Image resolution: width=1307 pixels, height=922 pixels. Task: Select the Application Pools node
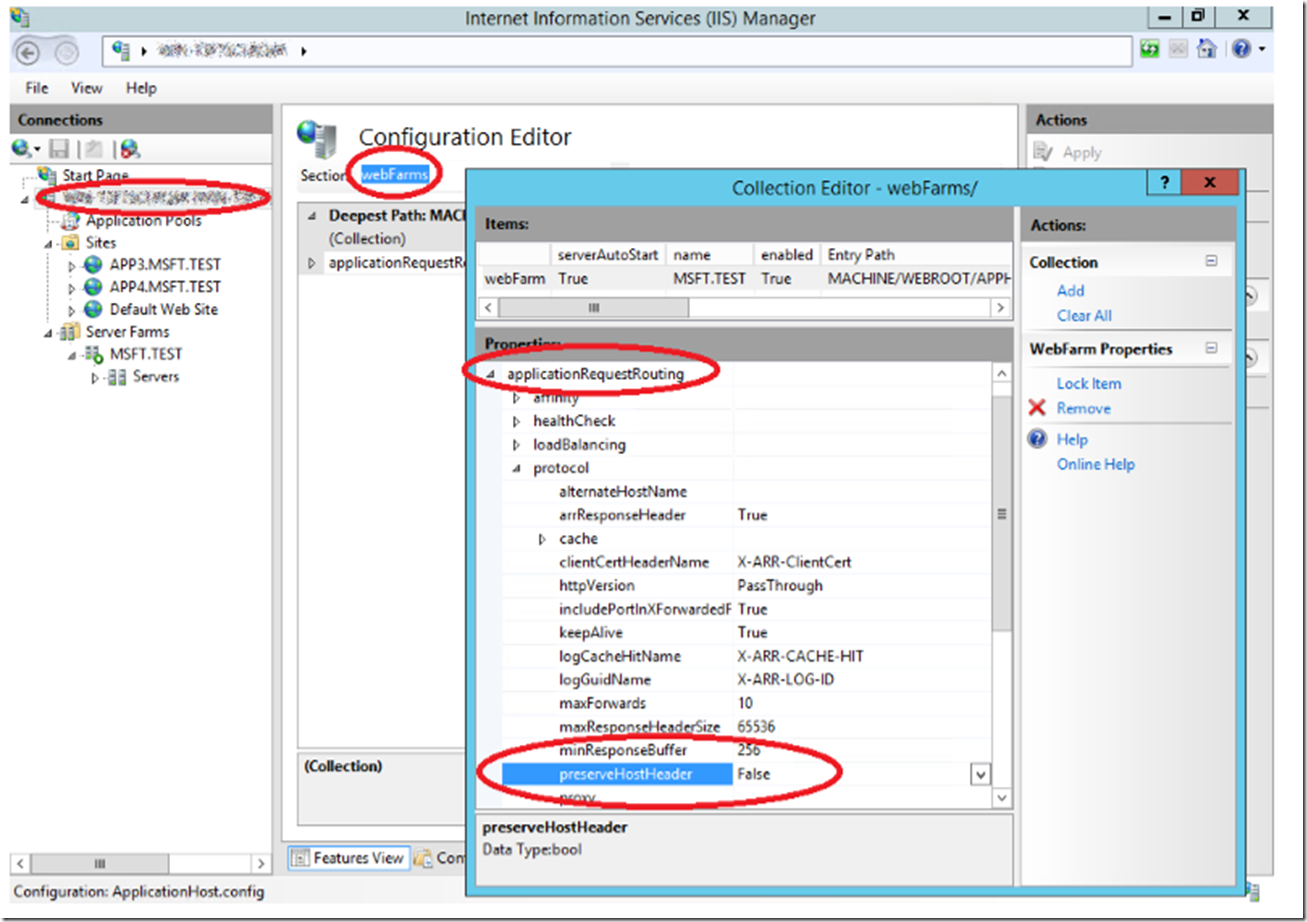[143, 221]
